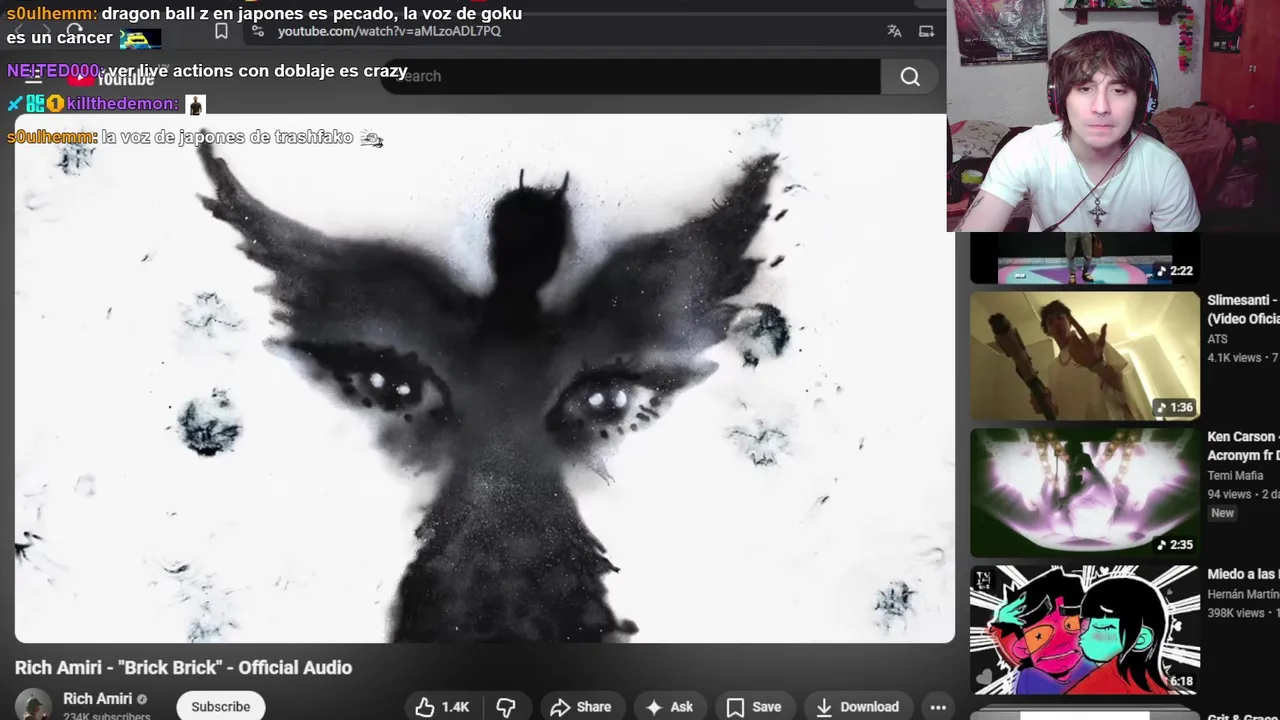Click the killthedemon username in chat
The width and height of the screenshot is (1280, 720).
[122, 104]
